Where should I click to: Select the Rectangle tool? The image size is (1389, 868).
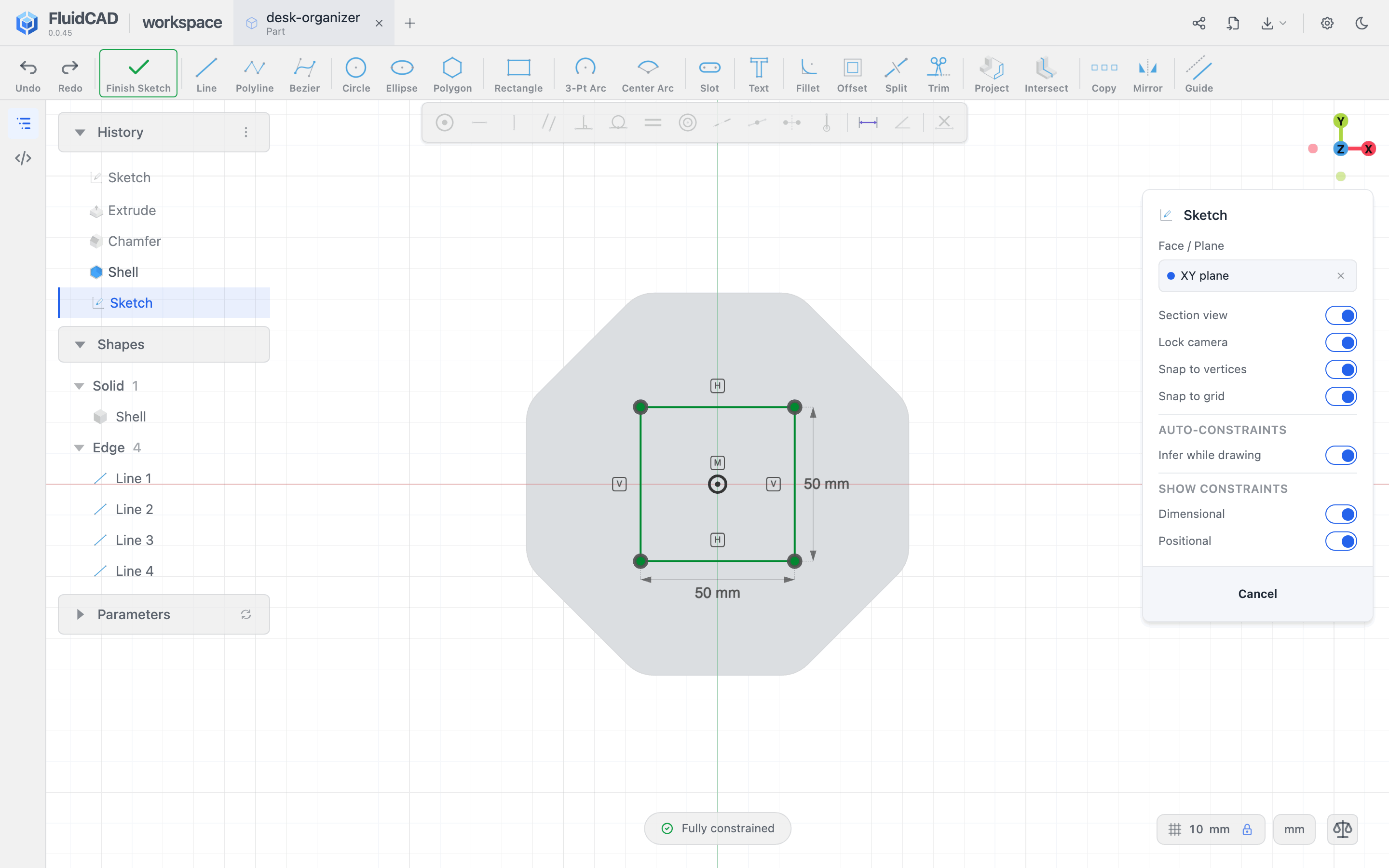518,74
